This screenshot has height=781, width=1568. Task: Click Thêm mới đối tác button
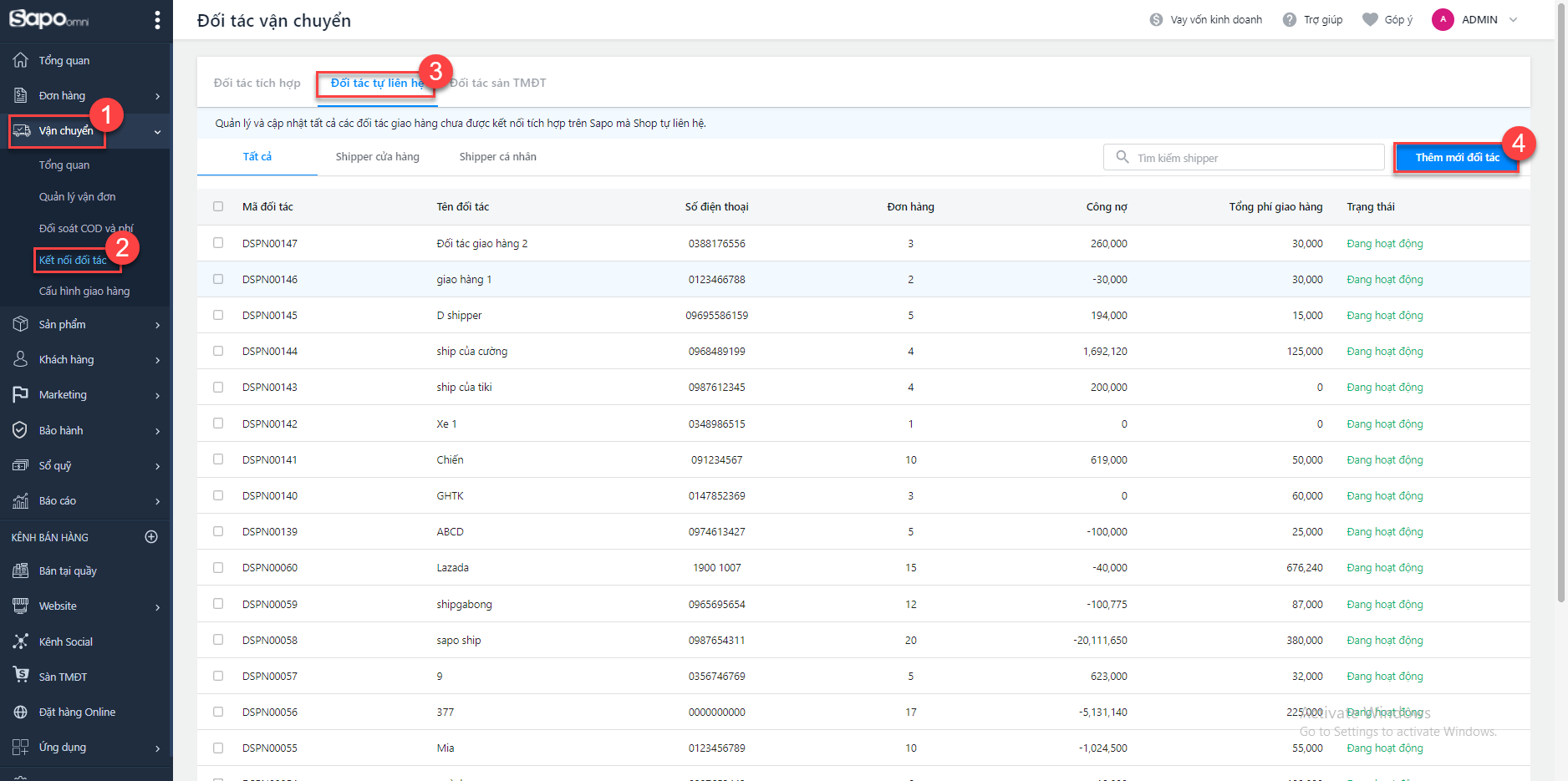pyautogui.click(x=1457, y=157)
